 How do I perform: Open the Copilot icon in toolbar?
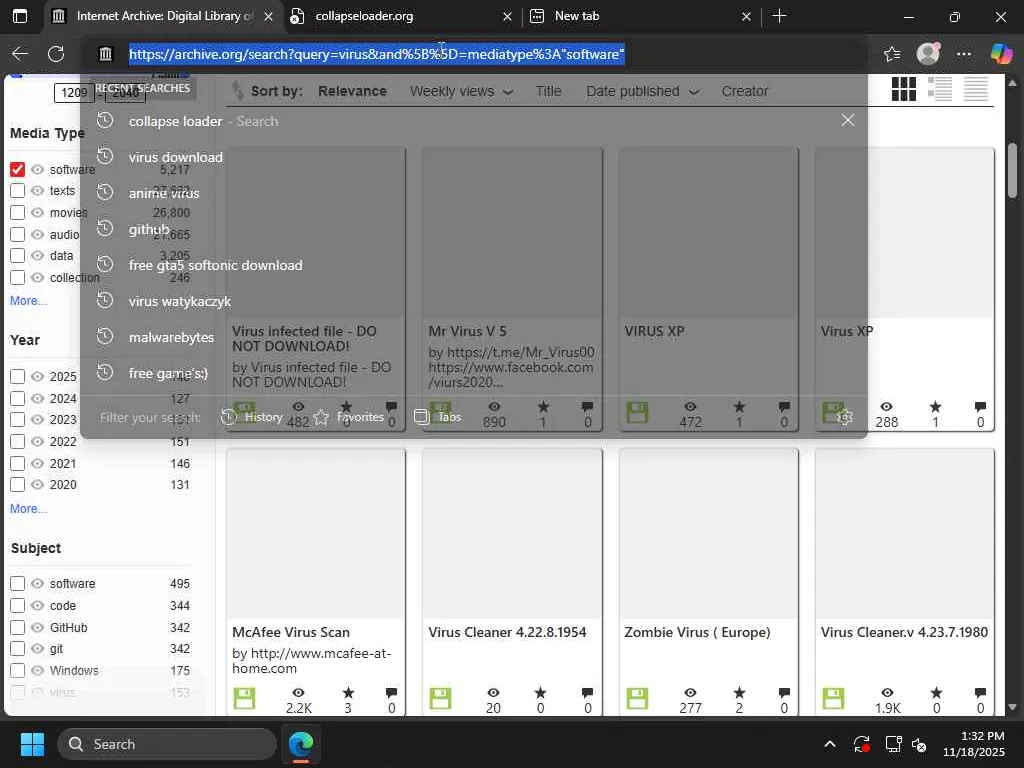[1001, 54]
